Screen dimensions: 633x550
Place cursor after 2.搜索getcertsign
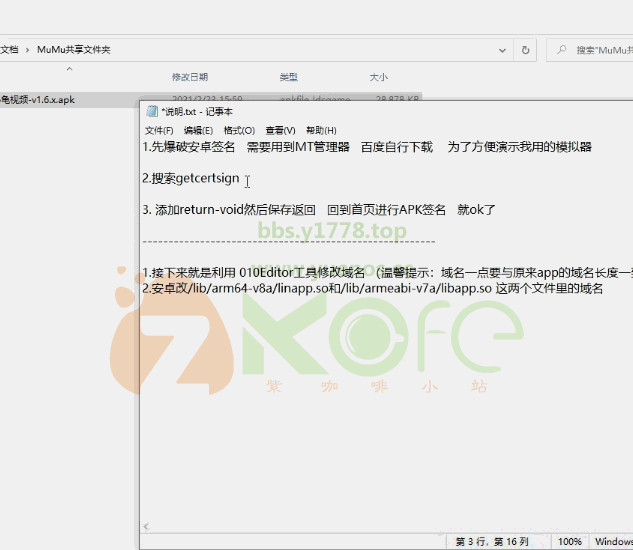tap(241, 178)
